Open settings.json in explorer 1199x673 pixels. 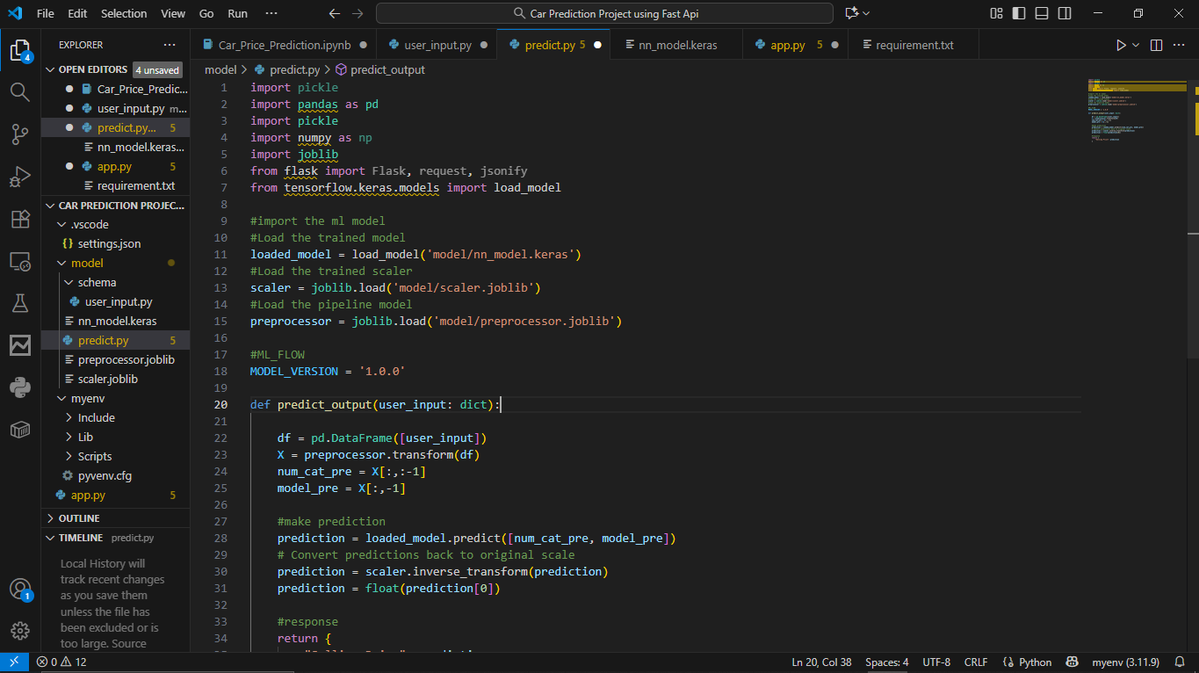(x=109, y=244)
